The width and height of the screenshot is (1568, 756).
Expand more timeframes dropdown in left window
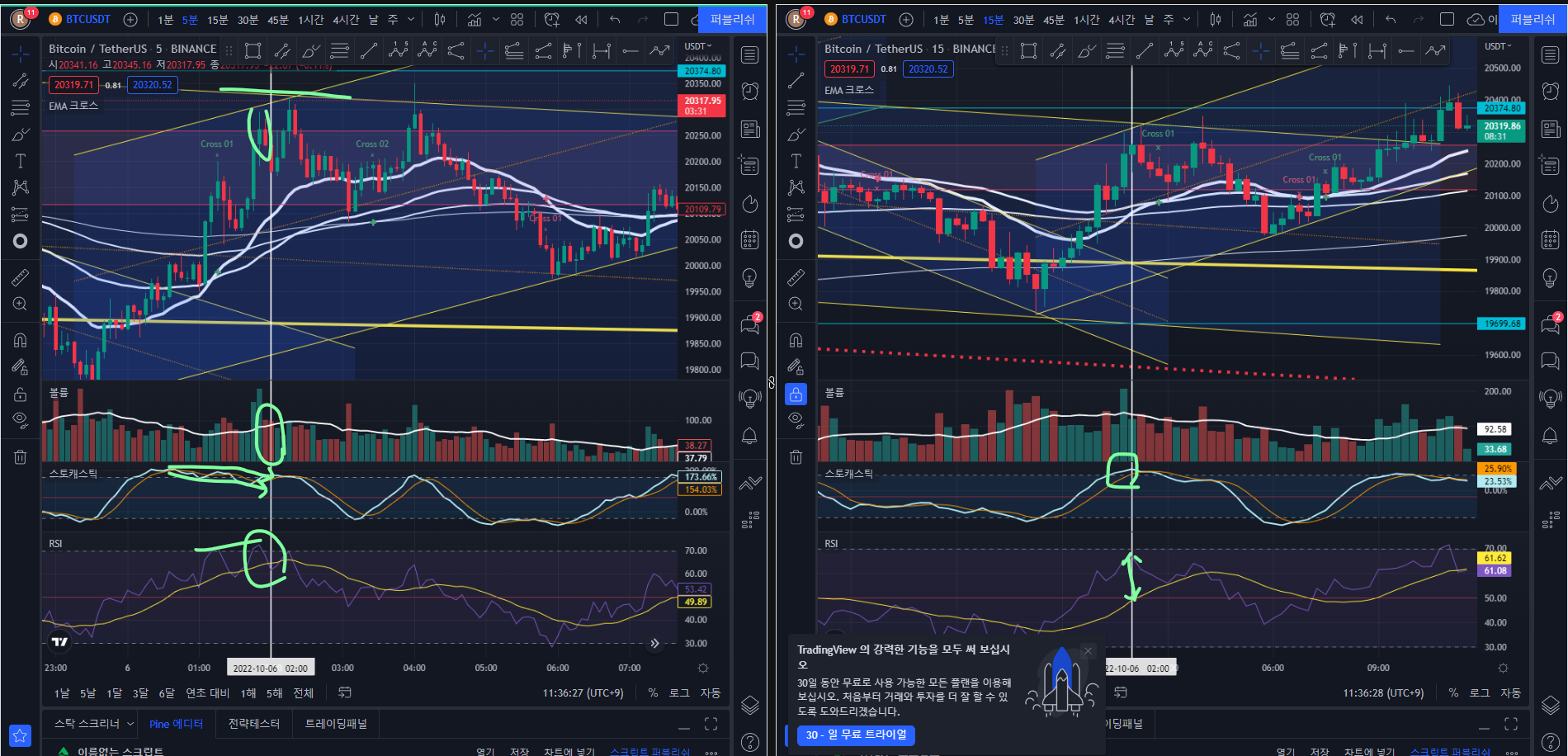411,19
